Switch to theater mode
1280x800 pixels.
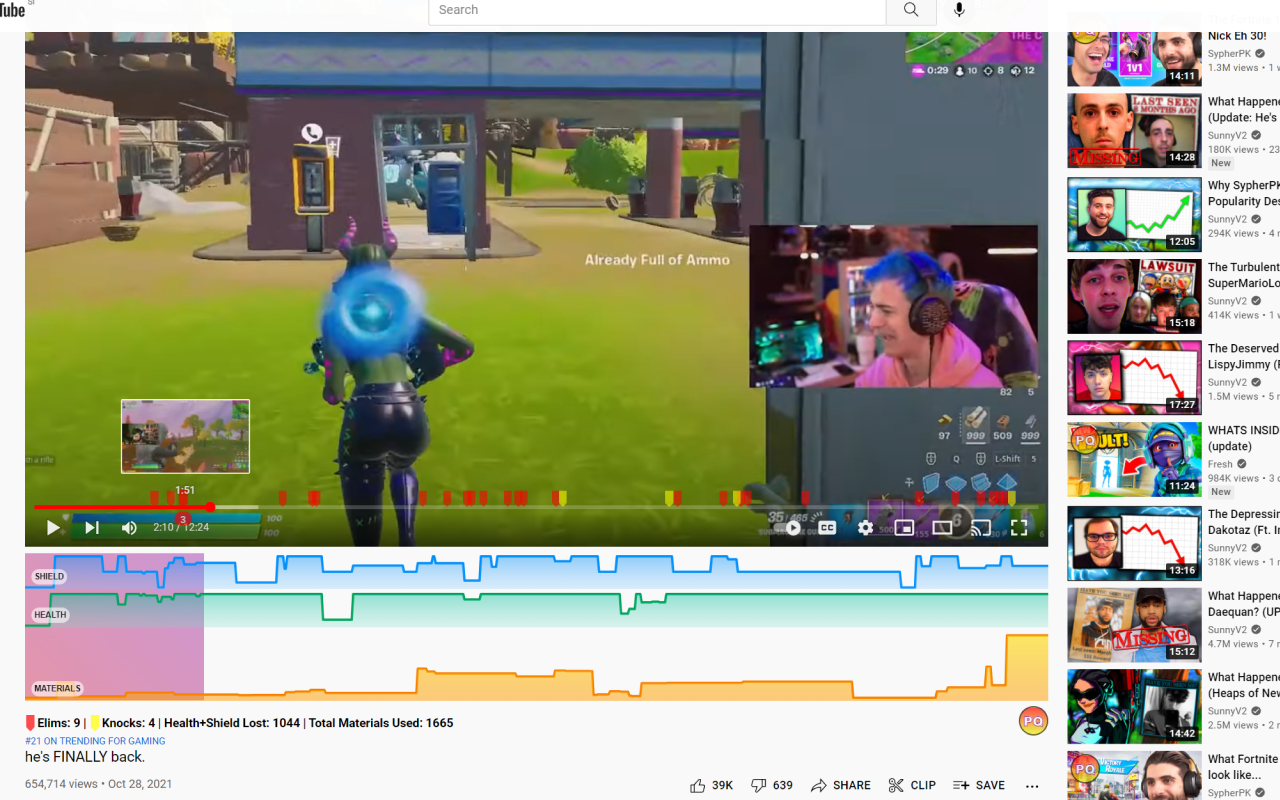tap(942, 528)
